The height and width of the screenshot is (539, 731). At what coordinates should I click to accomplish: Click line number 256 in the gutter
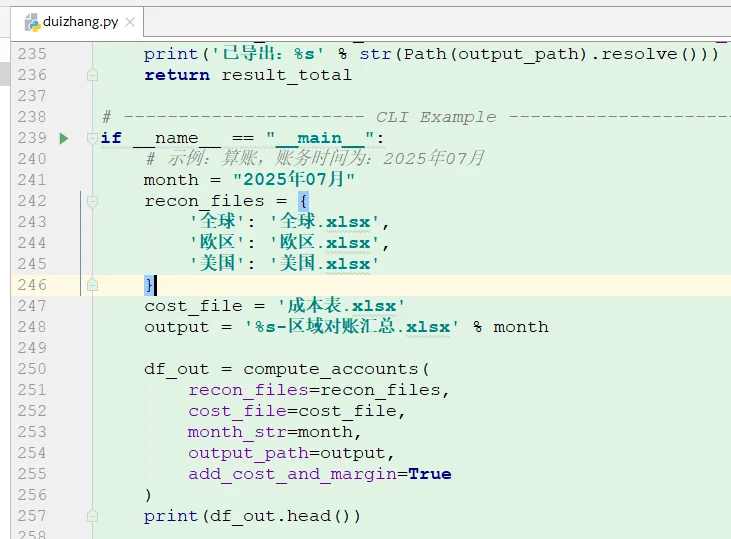pos(32,495)
